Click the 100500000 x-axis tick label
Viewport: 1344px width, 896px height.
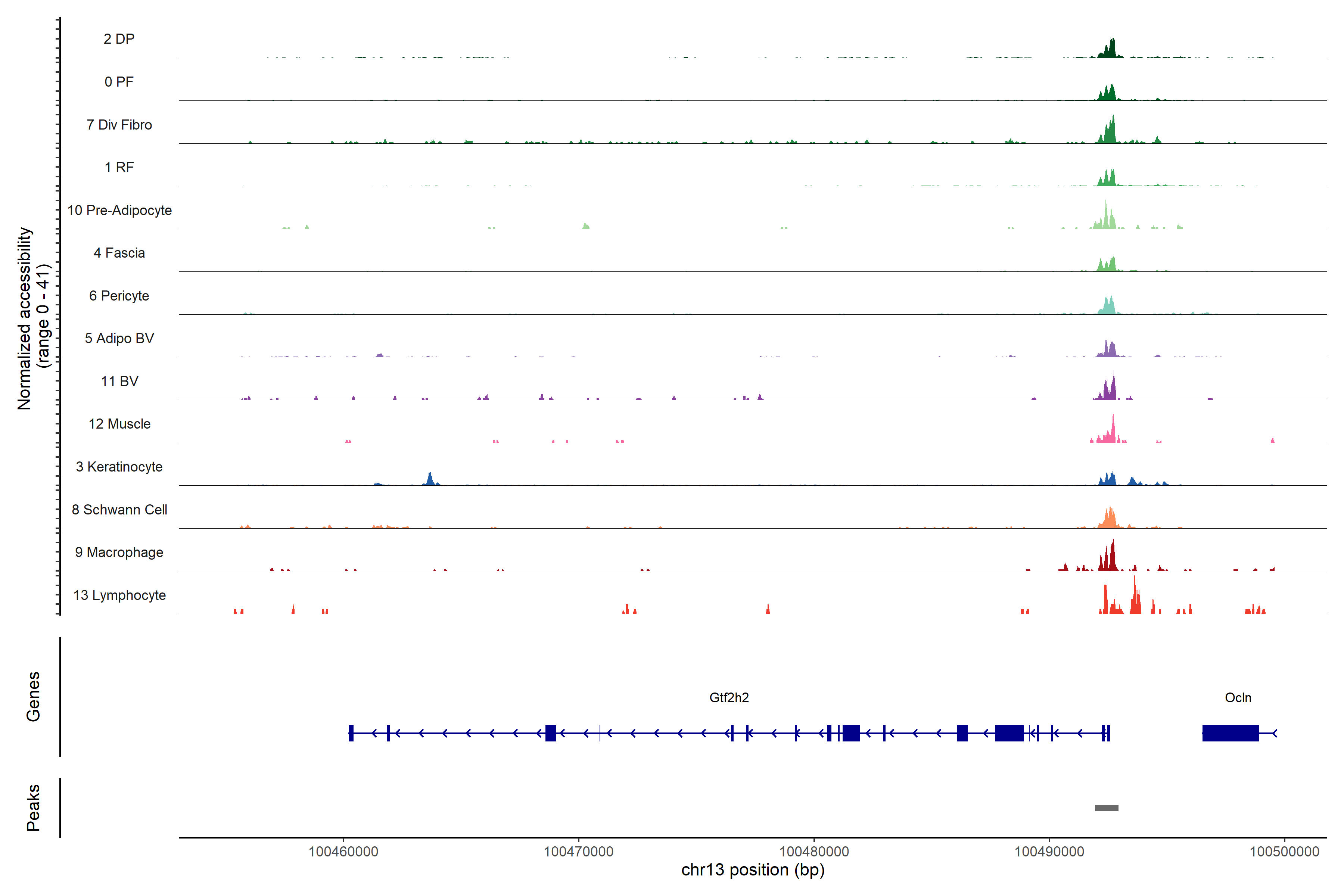[x=1284, y=852]
